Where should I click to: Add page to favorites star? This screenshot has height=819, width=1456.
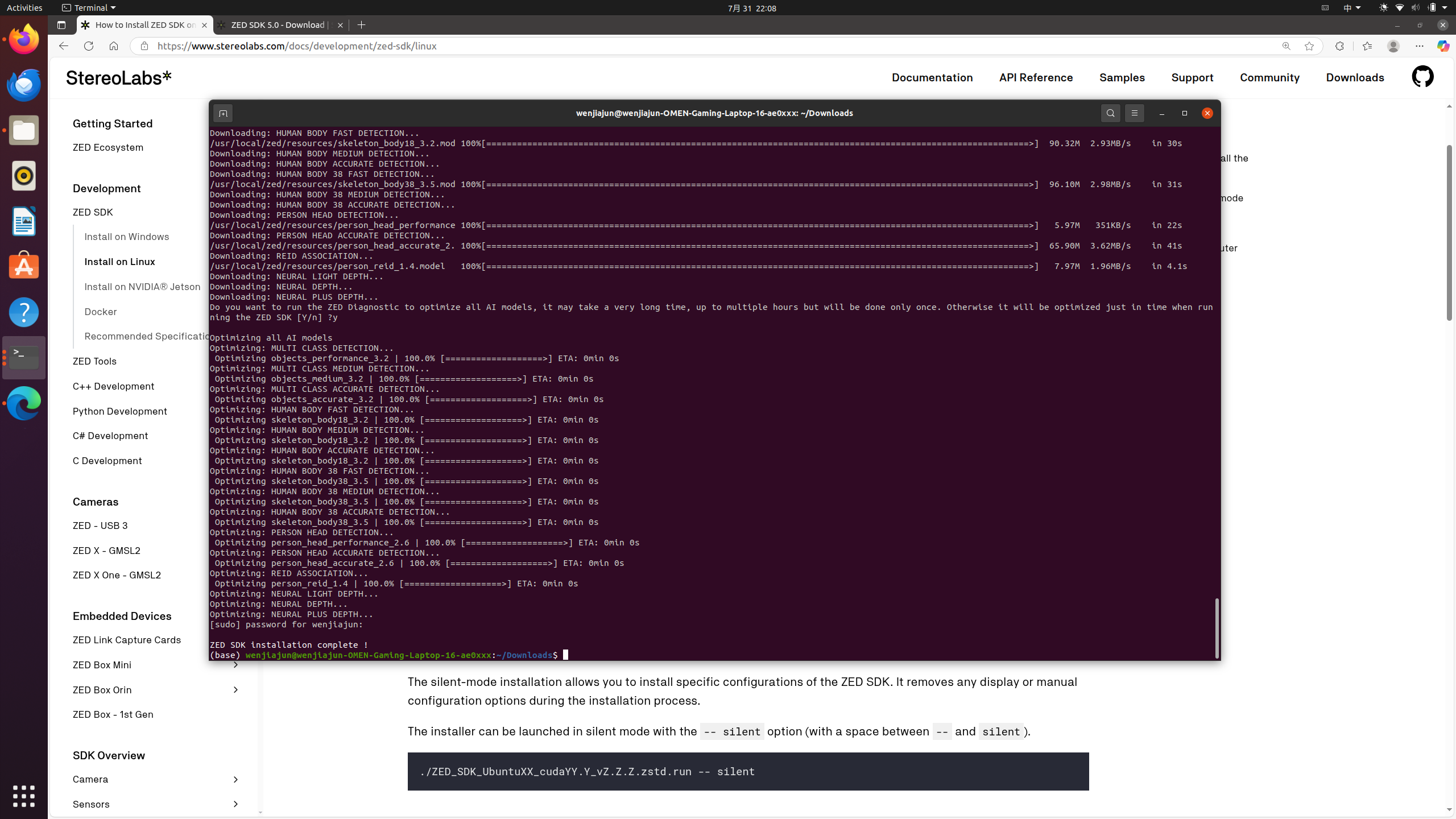click(x=1309, y=46)
